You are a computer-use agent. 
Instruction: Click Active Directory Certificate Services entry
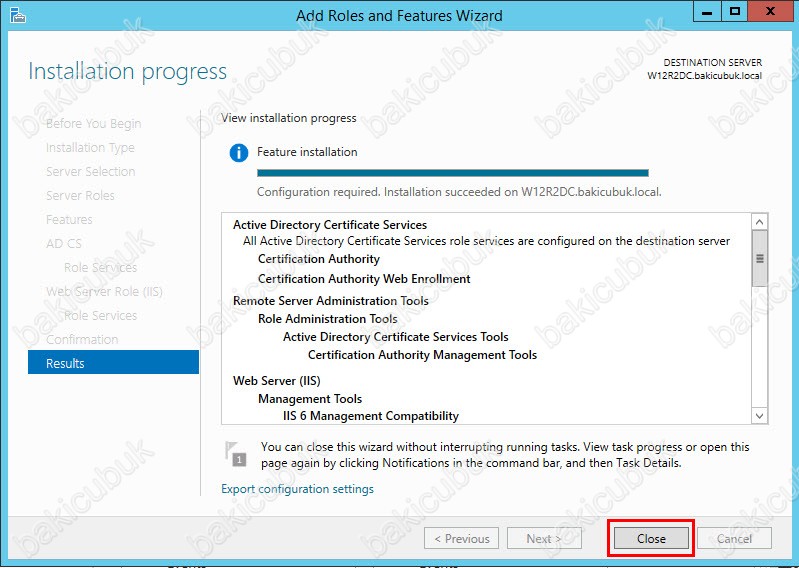pos(330,225)
